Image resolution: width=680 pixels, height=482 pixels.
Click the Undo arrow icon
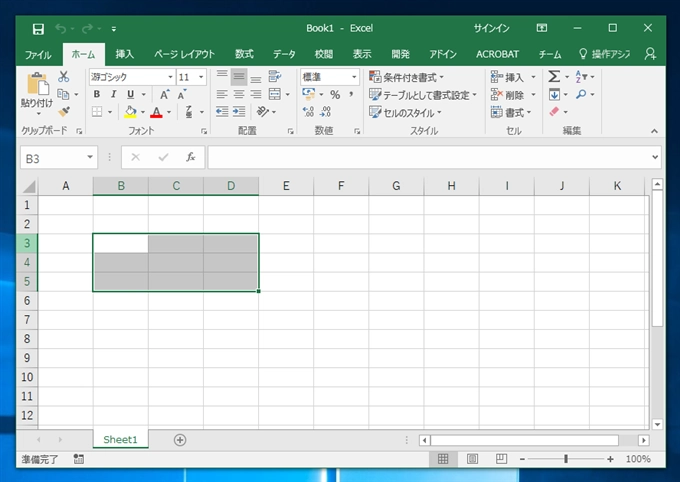(61, 29)
